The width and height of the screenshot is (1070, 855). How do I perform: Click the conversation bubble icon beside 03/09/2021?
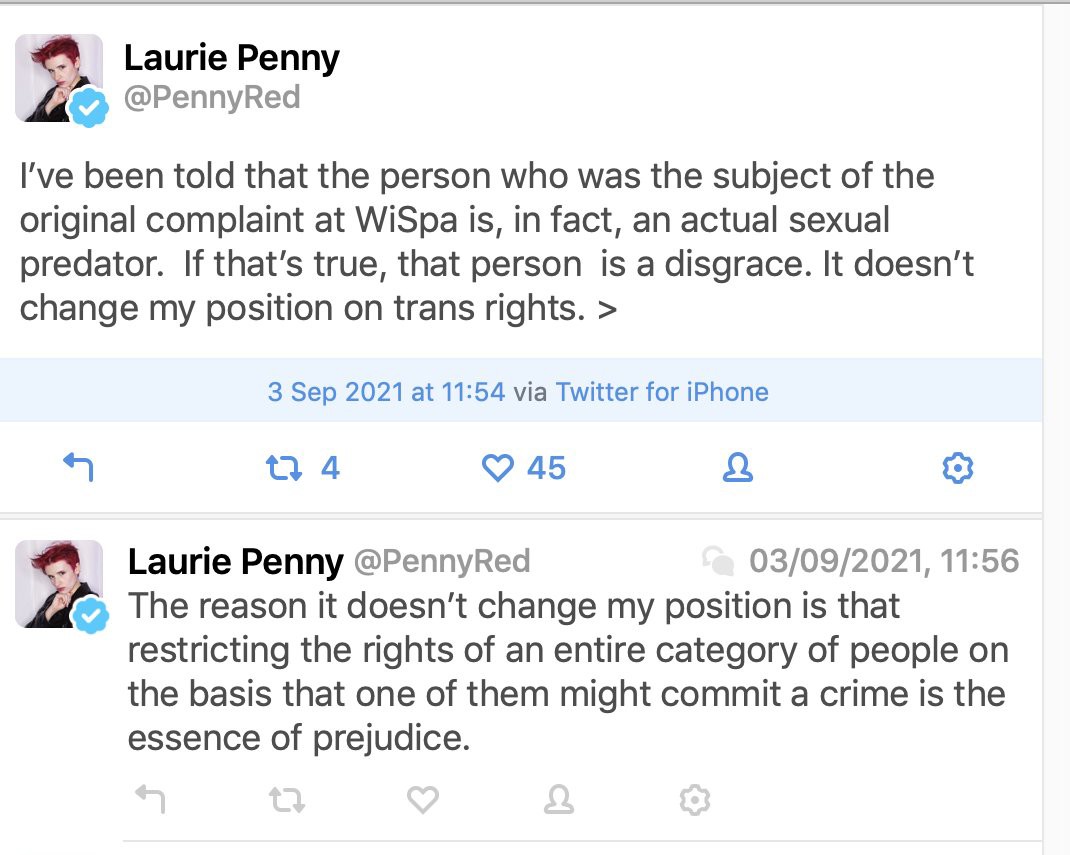point(717,562)
